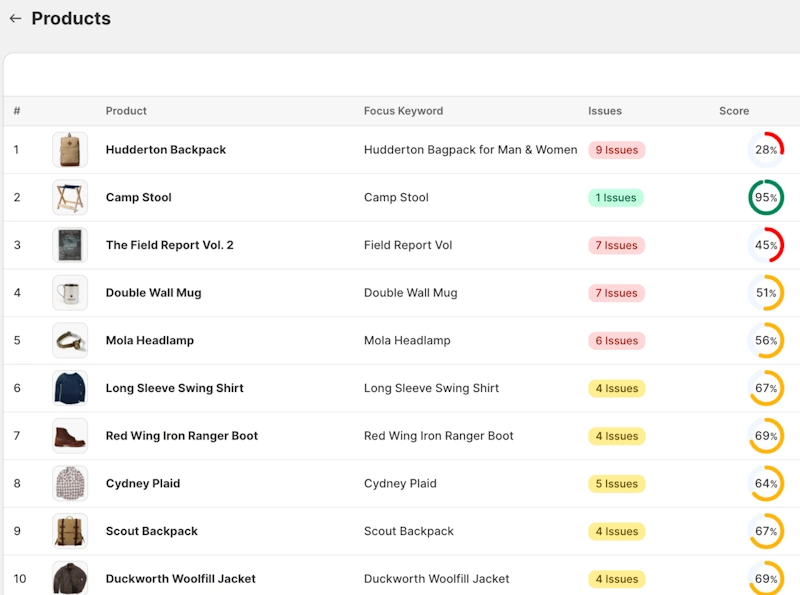Click the 5 Issues badge for Cydney Plaid
Image resolution: width=800 pixels, height=595 pixels.
(617, 484)
